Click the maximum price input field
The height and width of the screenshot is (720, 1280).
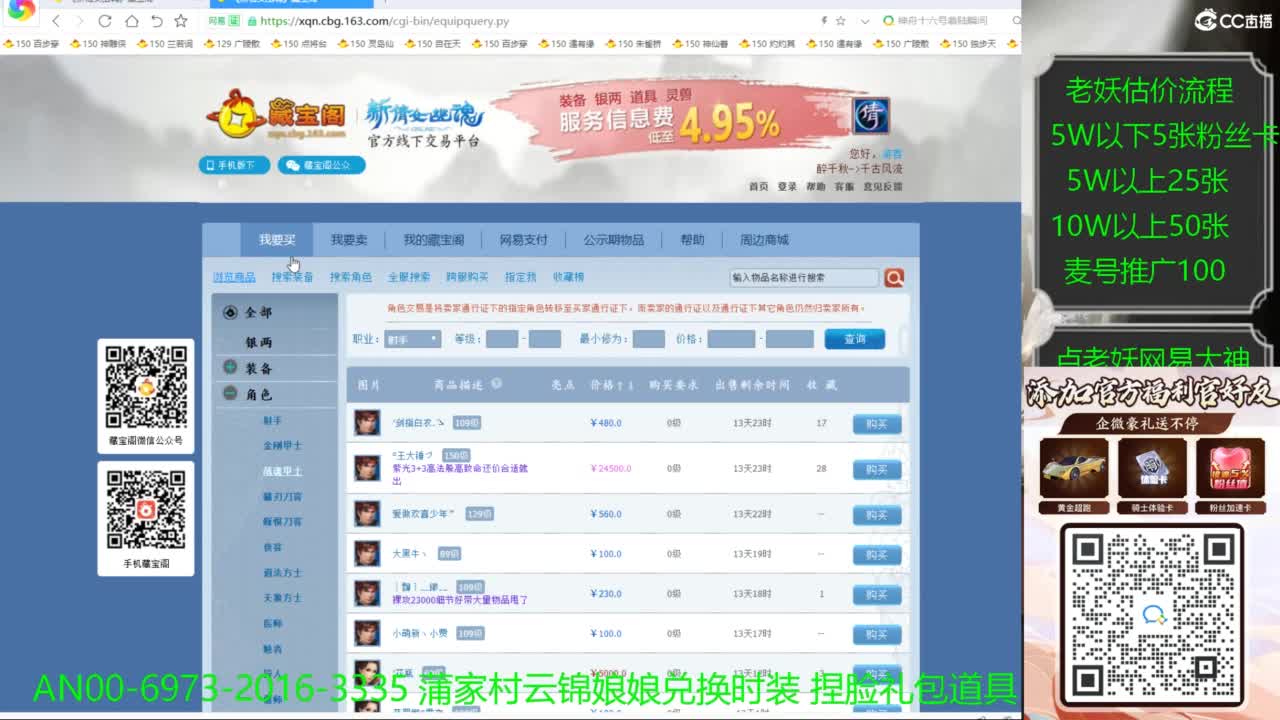point(790,339)
